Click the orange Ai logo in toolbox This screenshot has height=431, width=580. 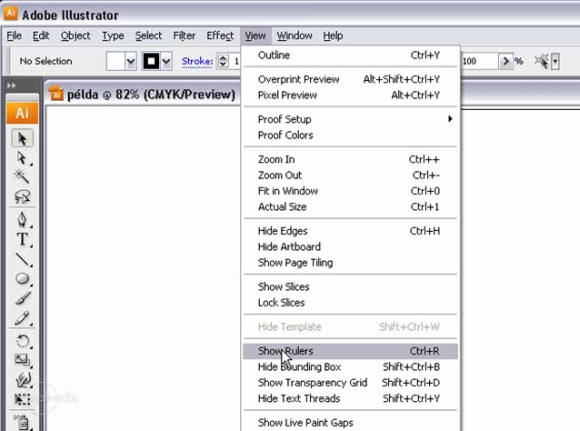point(22,113)
